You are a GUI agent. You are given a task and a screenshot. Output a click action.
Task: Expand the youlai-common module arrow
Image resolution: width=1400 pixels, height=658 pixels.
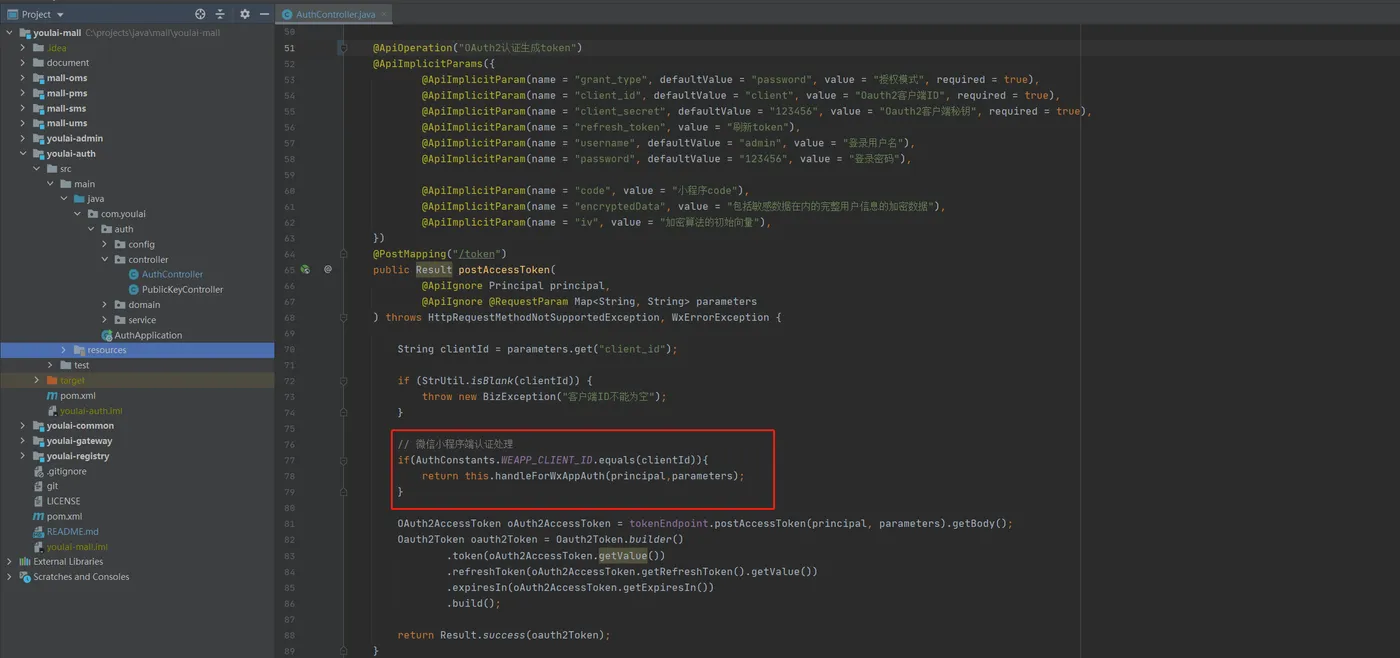(23, 426)
